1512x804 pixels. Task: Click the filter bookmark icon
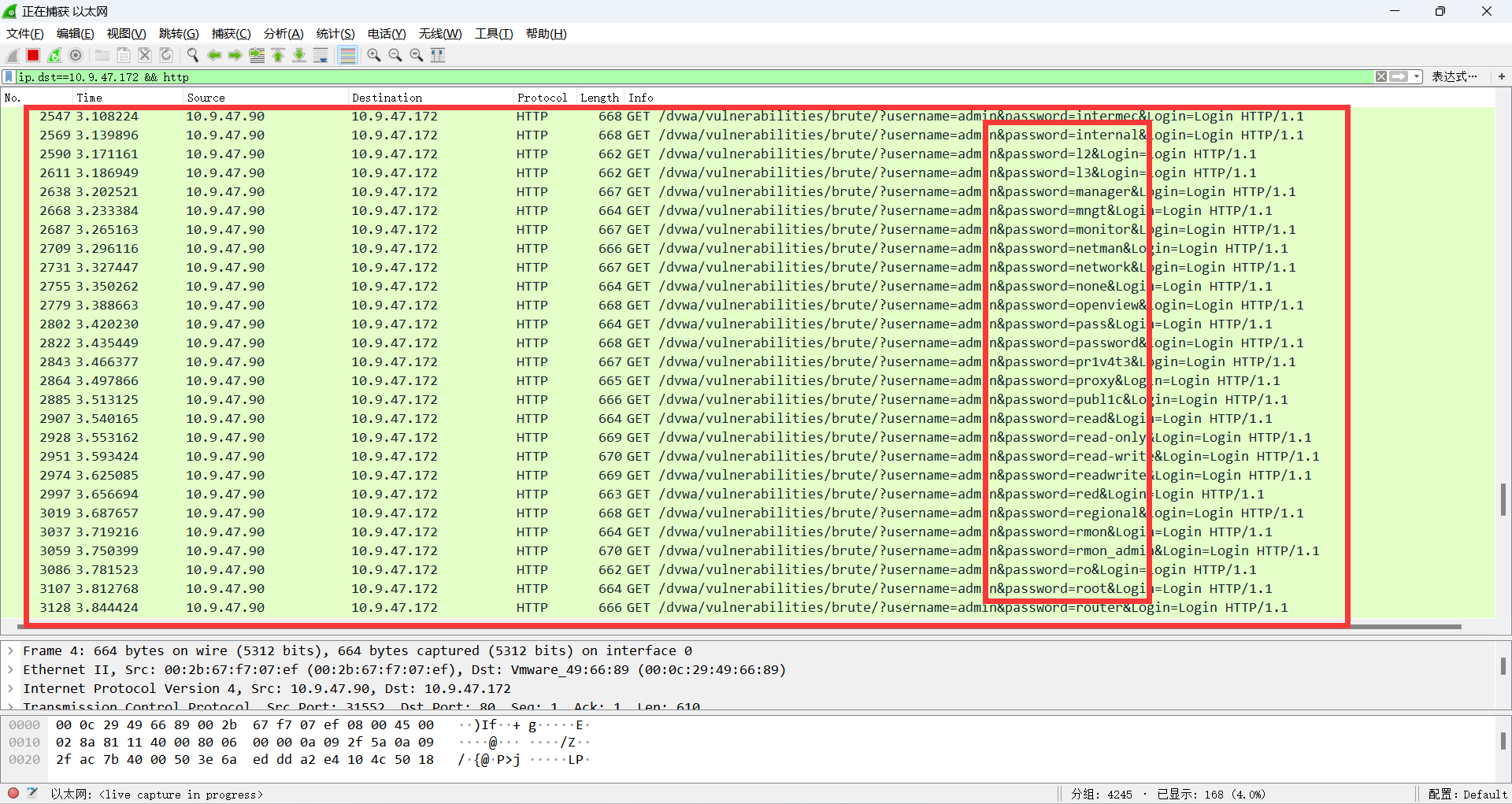pyautogui.click(x=9, y=76)
